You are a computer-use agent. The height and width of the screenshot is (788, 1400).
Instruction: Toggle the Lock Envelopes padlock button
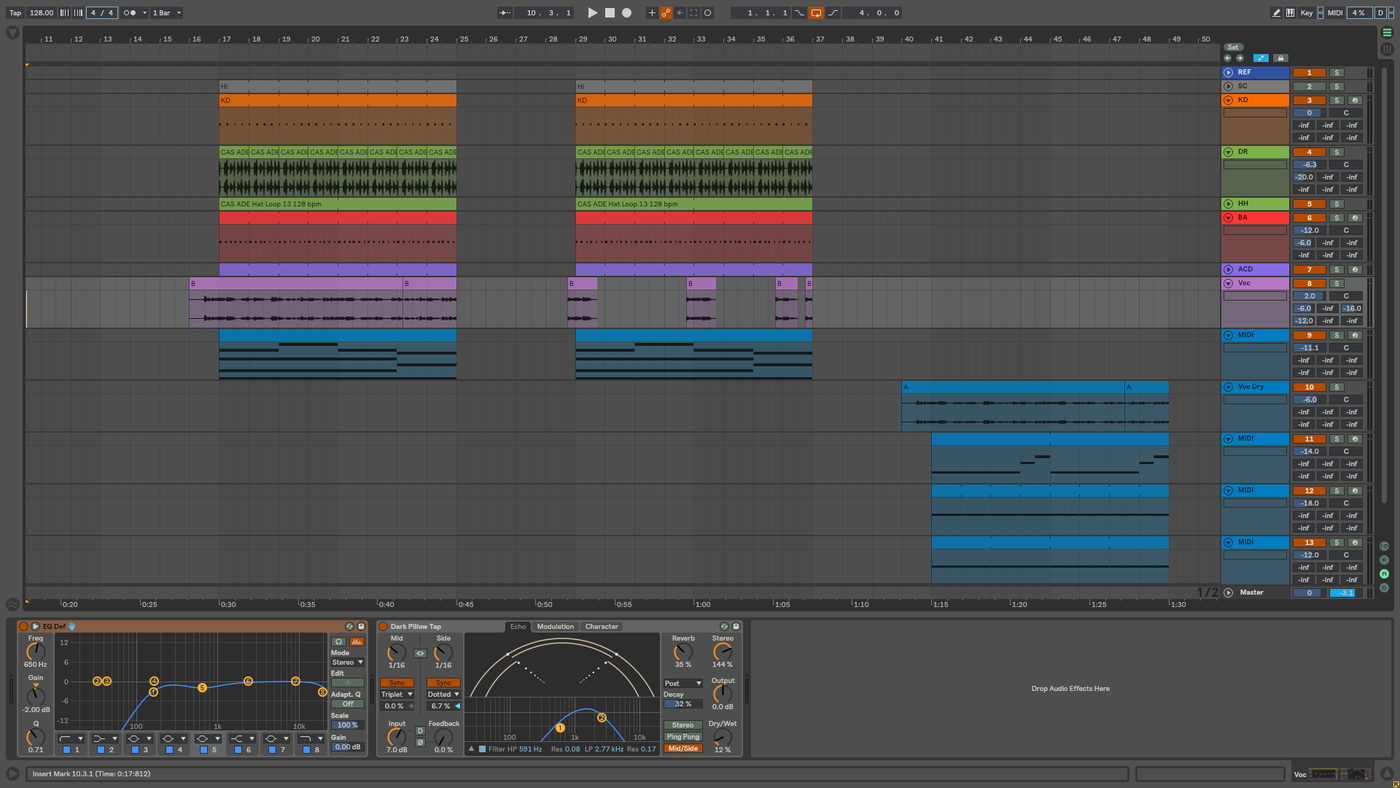1280,58
